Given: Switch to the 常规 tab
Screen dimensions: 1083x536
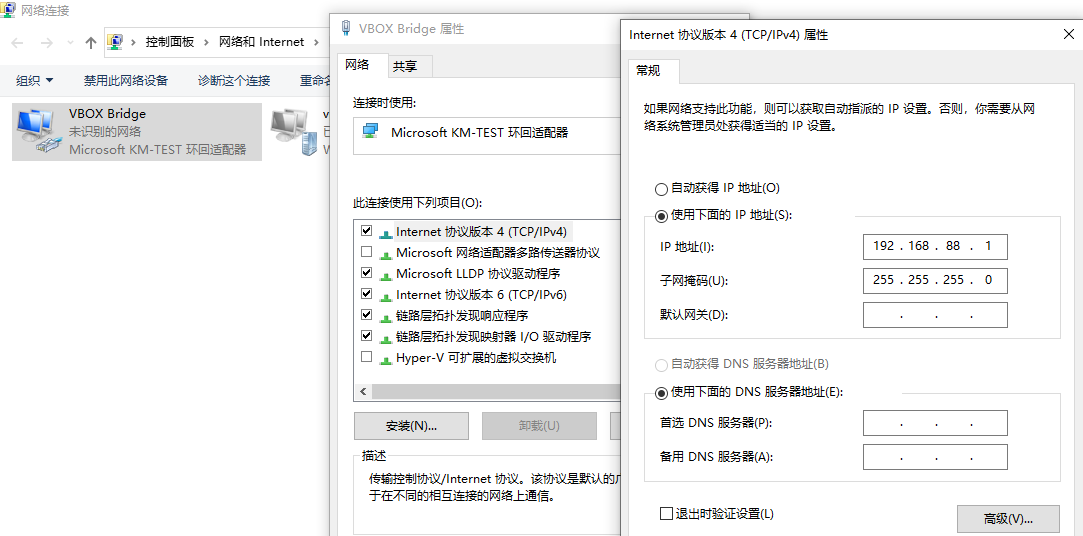Looking at the screenshot, I should click(x=654, y=70).
